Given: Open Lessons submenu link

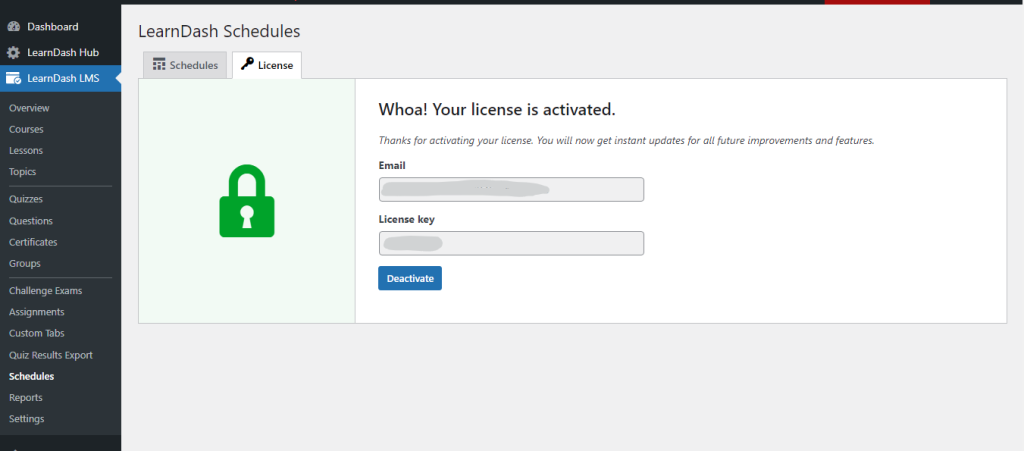Looking at the screenshot, I should pyautogui.click(x=26, y=150).
